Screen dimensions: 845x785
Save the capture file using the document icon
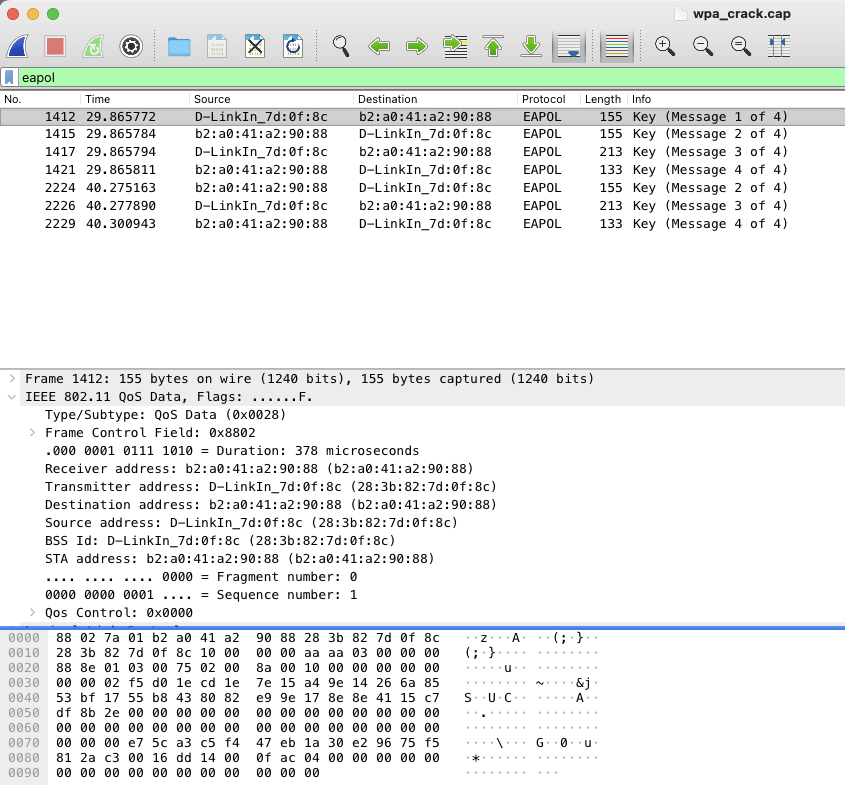[x=217, y=46]
